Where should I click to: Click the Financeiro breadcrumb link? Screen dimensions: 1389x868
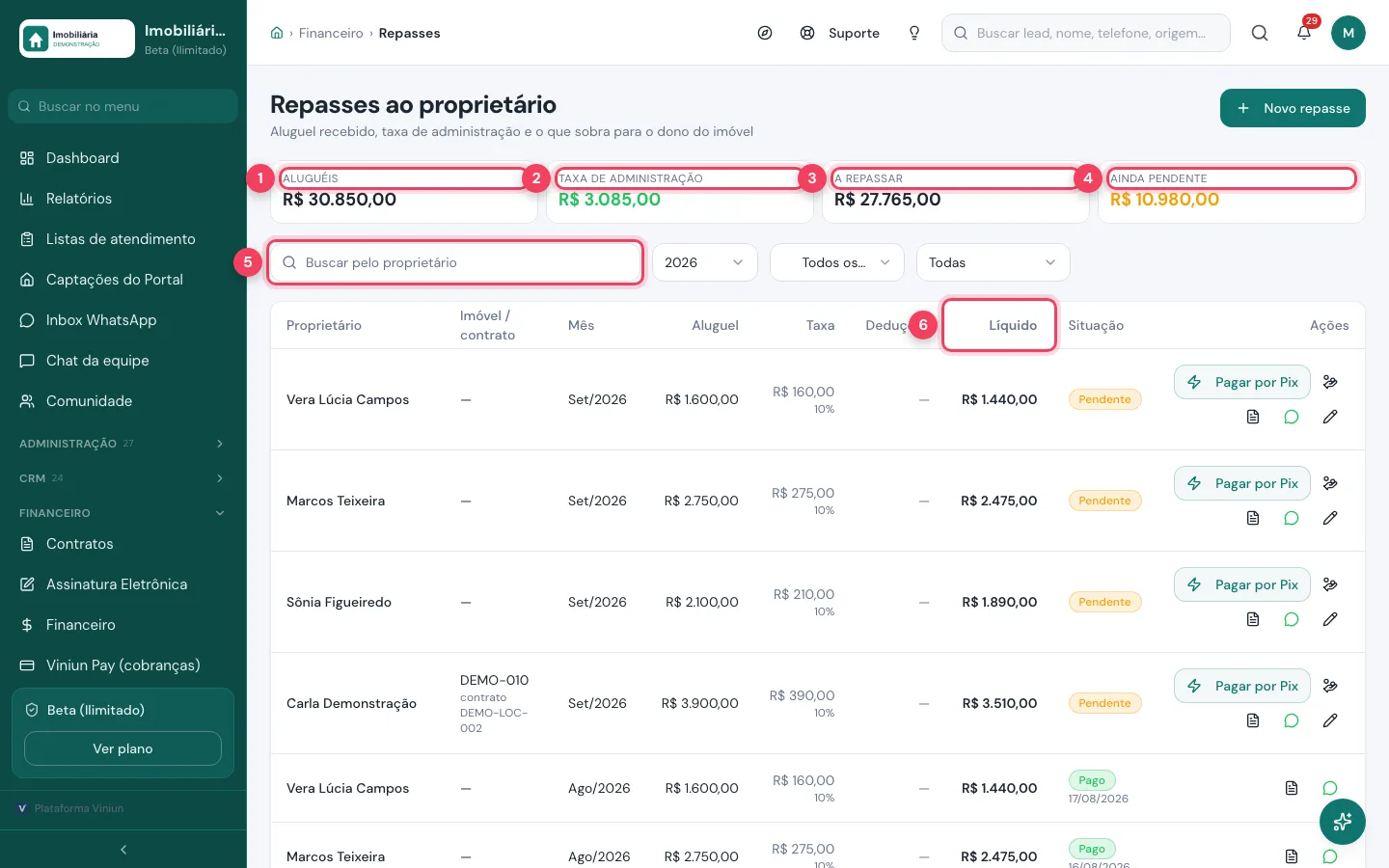(x=331, y=33)
